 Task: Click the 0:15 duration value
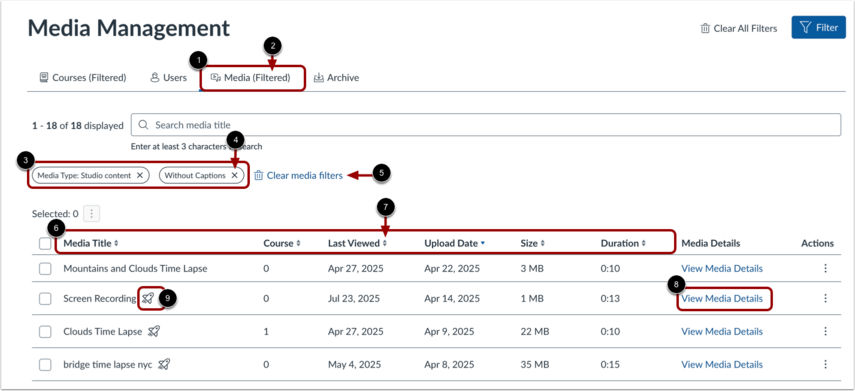pos(610,364)
